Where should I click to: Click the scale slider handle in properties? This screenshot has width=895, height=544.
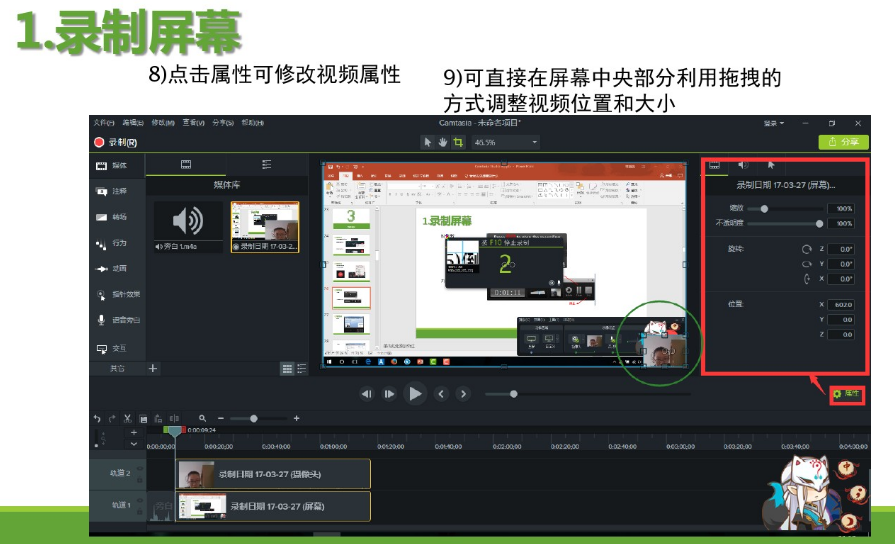coord(764,209)
